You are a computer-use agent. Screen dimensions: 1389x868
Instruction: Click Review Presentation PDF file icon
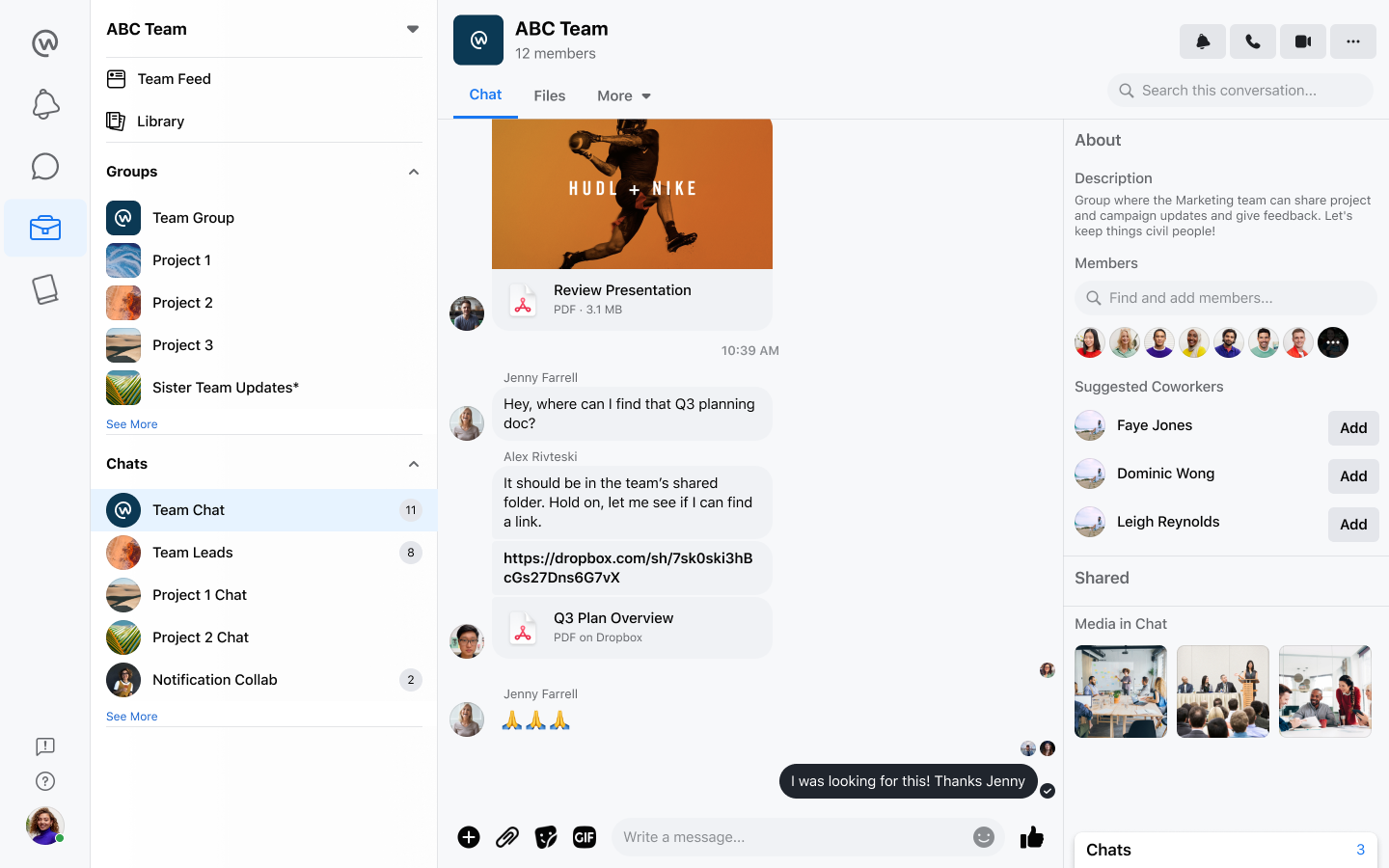523,300
